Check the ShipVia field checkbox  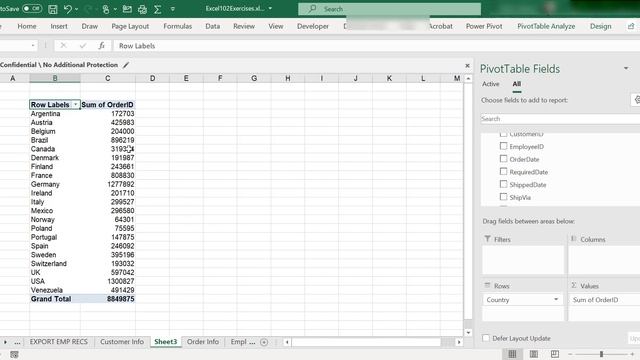[x=503, y=197]
